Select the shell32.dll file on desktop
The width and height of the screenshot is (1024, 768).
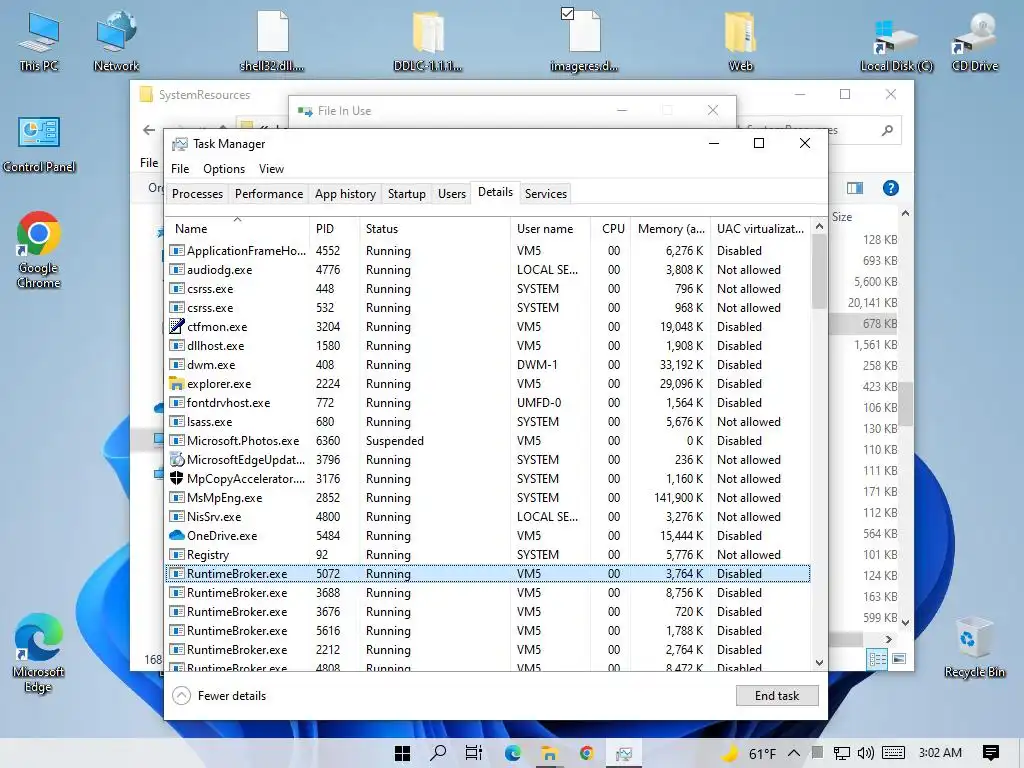coord(272,40)
